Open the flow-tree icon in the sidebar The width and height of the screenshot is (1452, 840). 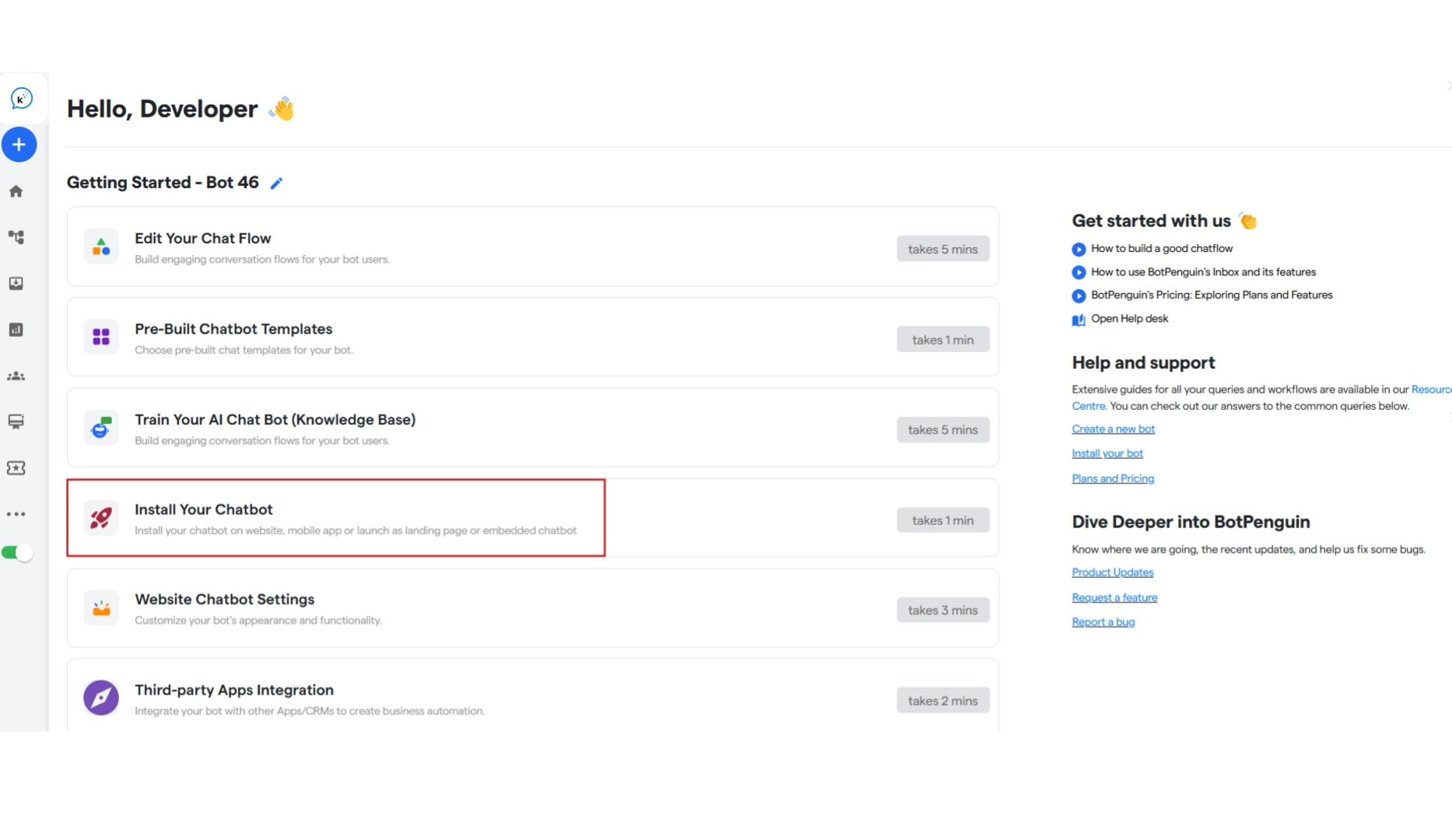pos(16,237)
